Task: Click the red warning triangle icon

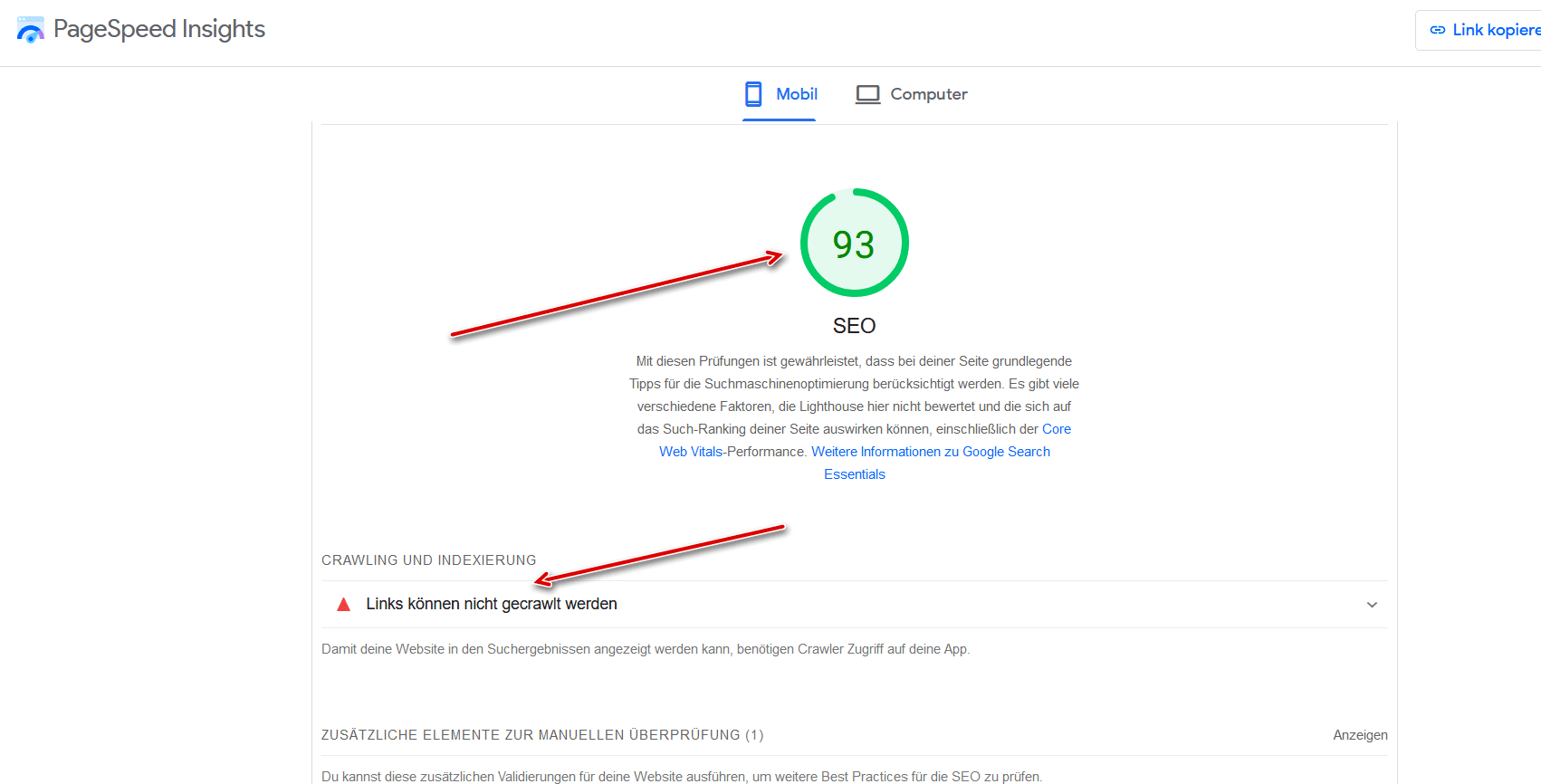Action: 343,605
